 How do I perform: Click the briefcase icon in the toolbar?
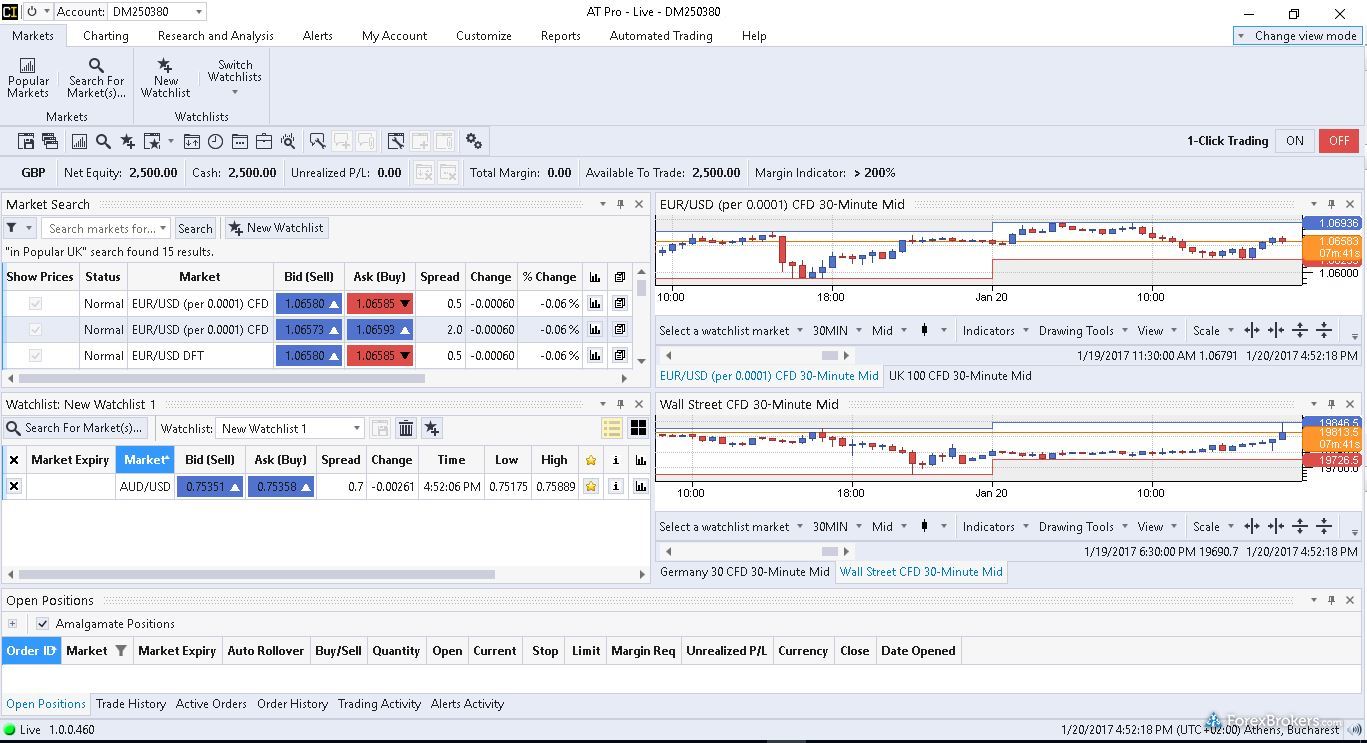coord(264,141)
